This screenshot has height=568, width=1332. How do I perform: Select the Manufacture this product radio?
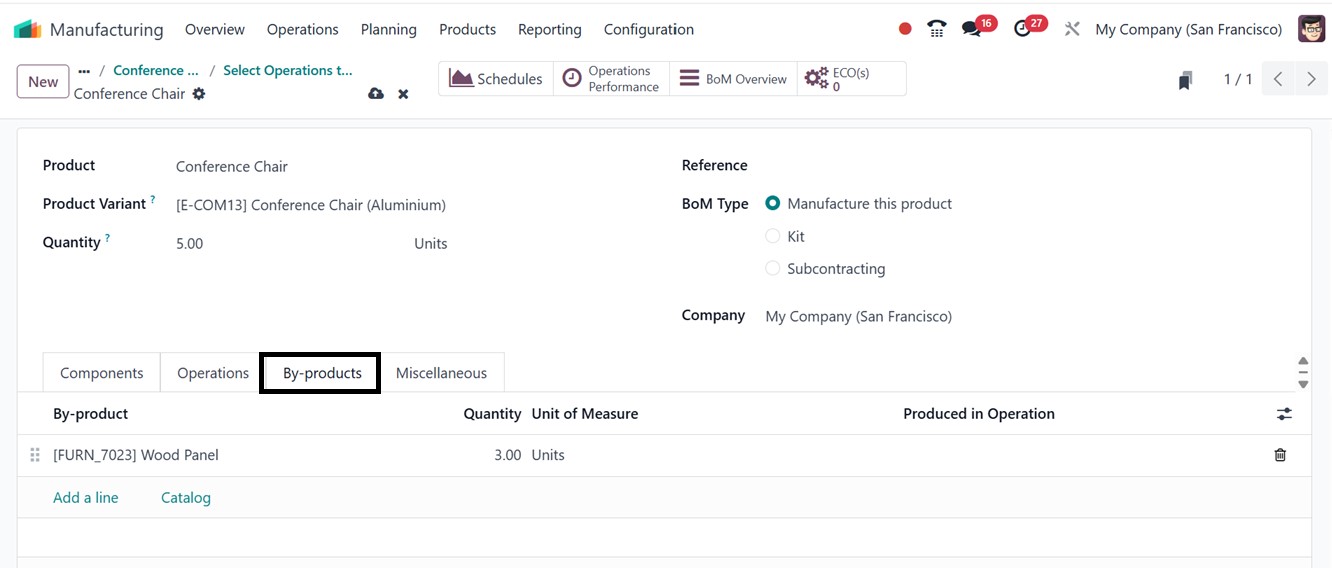point(773,204)
